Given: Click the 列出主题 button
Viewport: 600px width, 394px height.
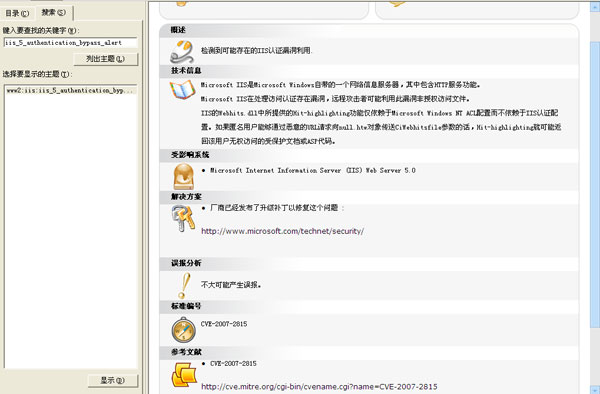Looking at the screenshot, I should click(105, 59).
